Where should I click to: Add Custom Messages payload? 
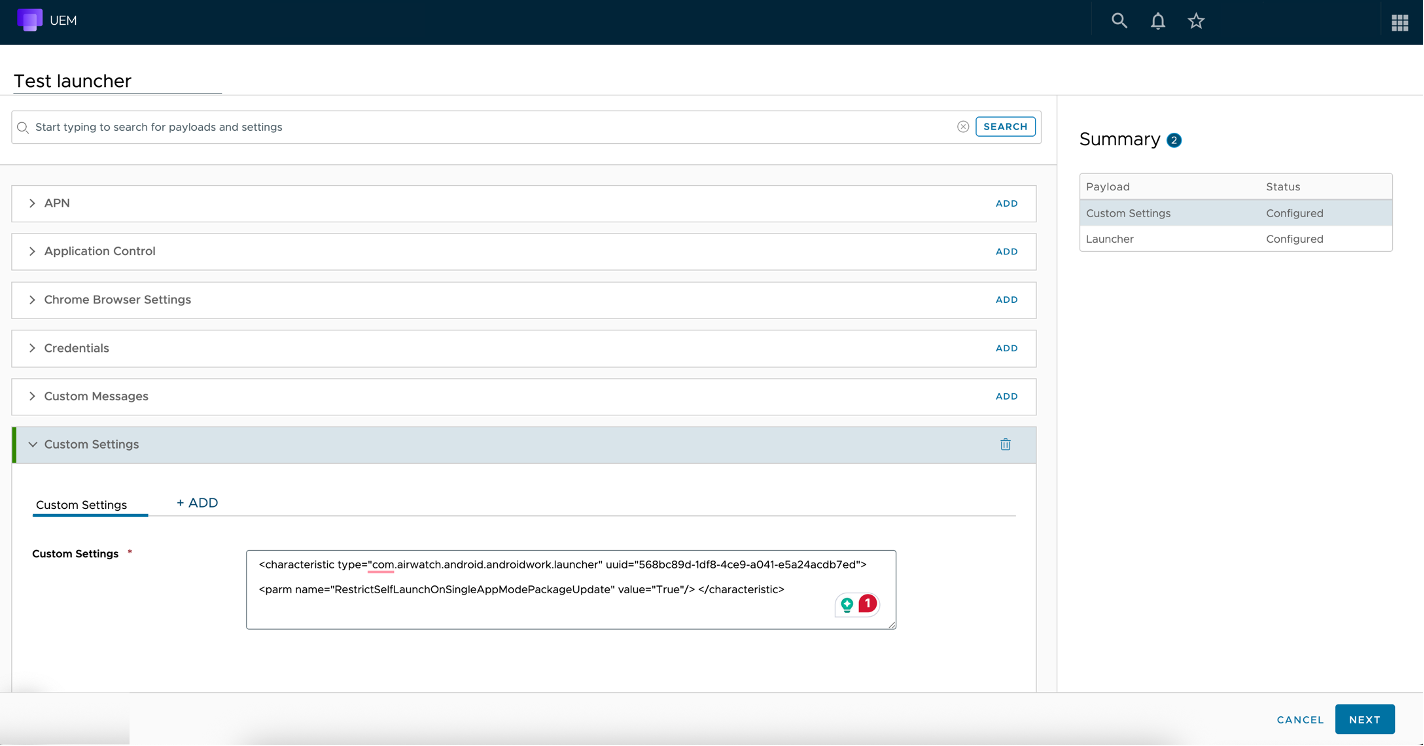pos(1006,397)
